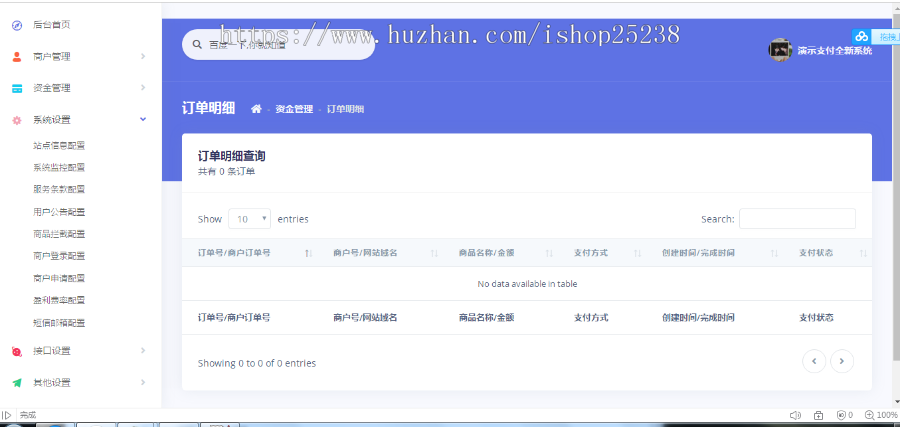
Task: Click the 商户管理 person icon
Action: pyautogui.click(x=17, y=57)
